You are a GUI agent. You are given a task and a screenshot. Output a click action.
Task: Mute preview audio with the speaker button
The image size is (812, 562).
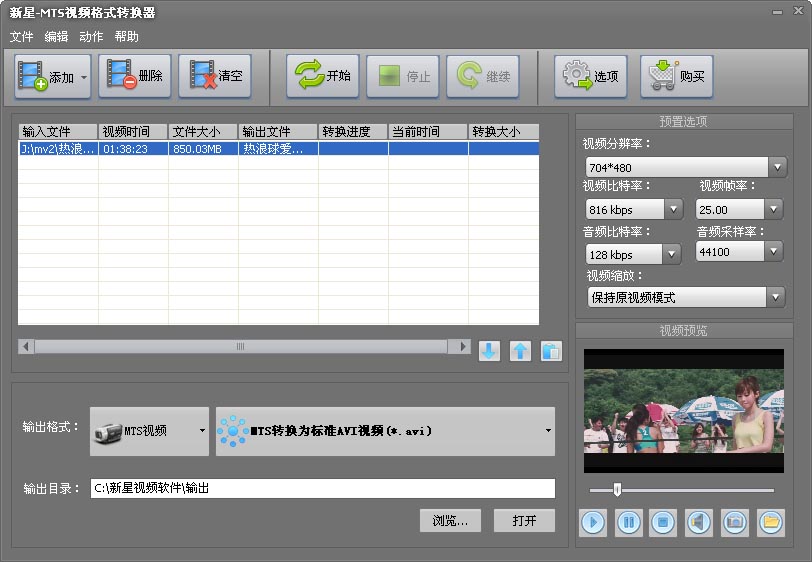tap(699, 522)
